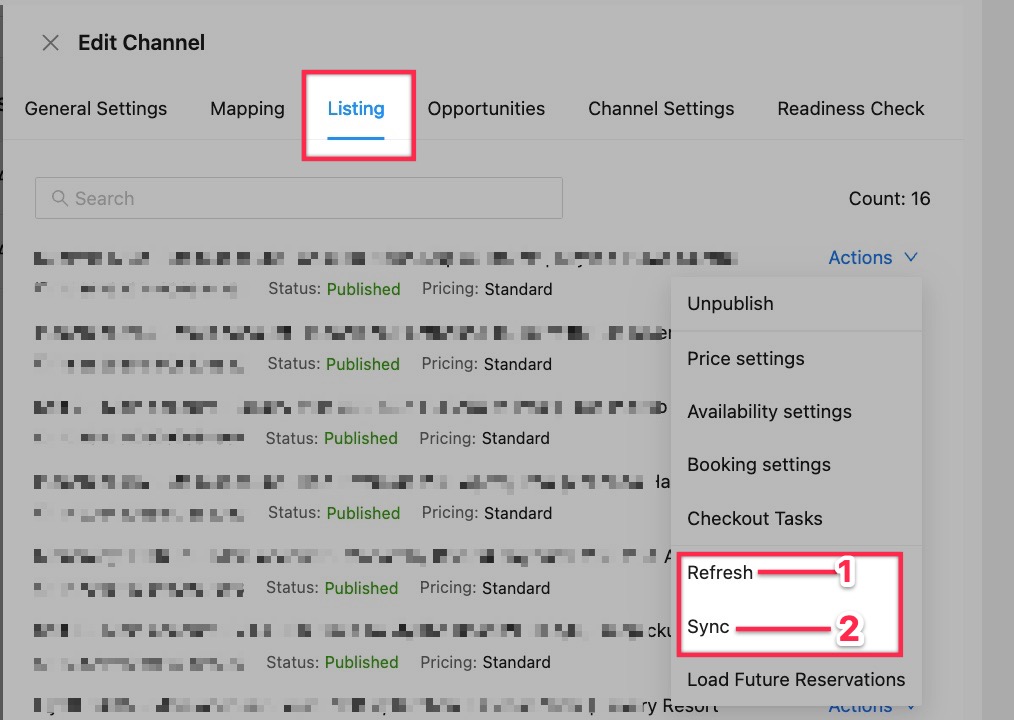
Task: Open Booking settings from the Actions menu
Action: [759, 465]
